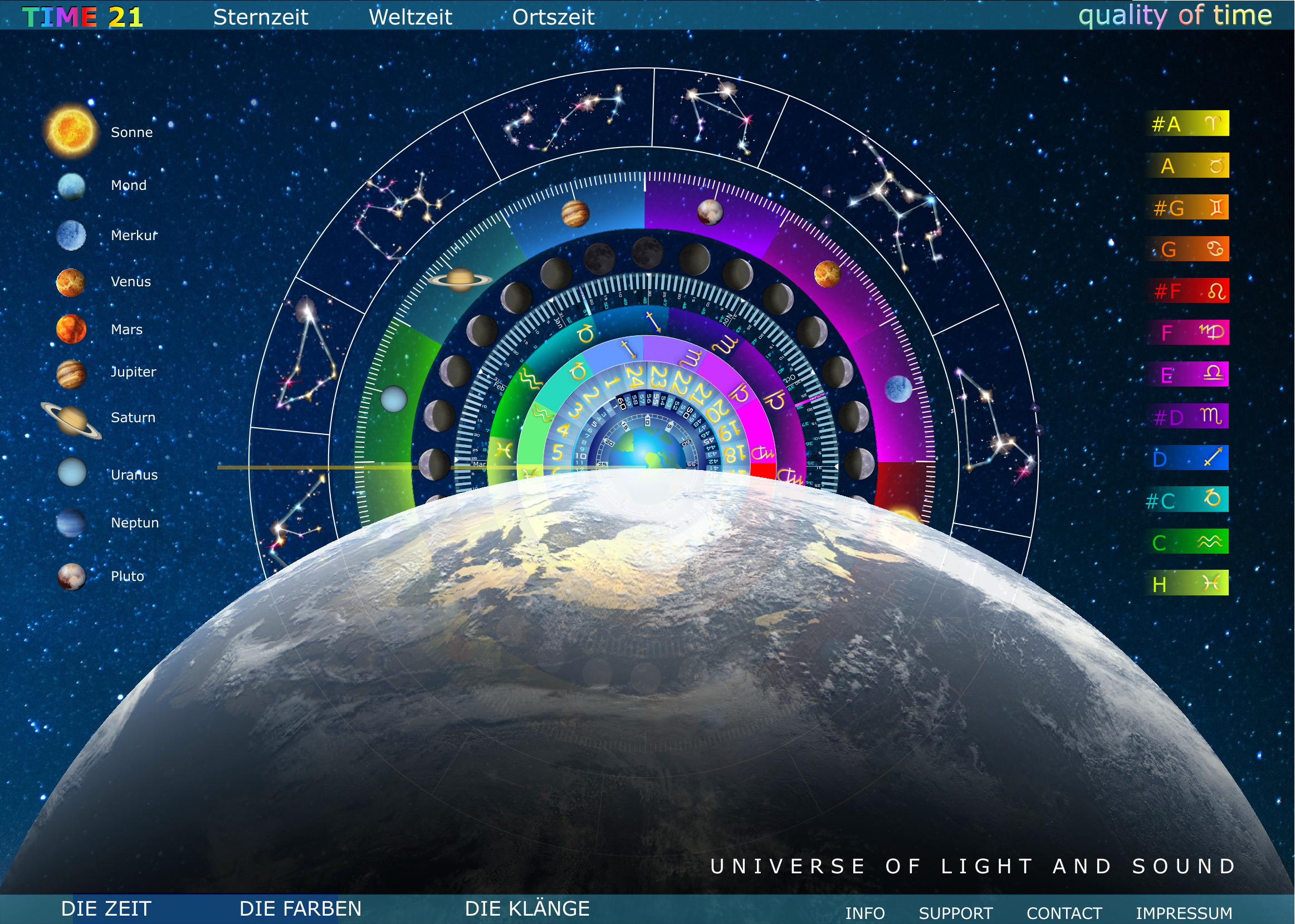This screenshot has height=924, width=1295.
Task: Click the Jan marker on the calendar ring
Action: (558, 322)
